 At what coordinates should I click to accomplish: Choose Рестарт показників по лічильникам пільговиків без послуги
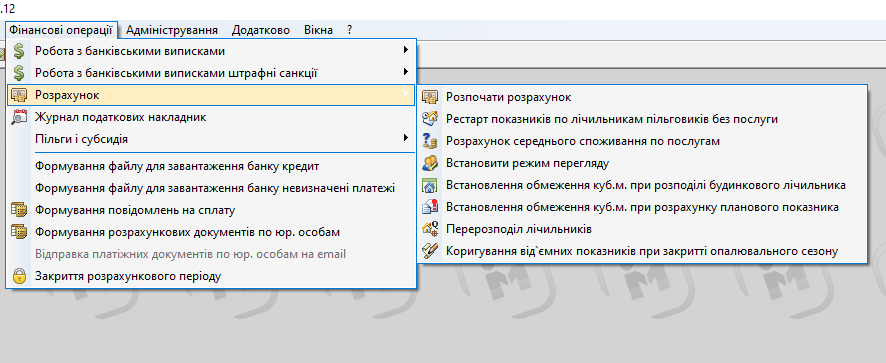(x=642, y=119)
